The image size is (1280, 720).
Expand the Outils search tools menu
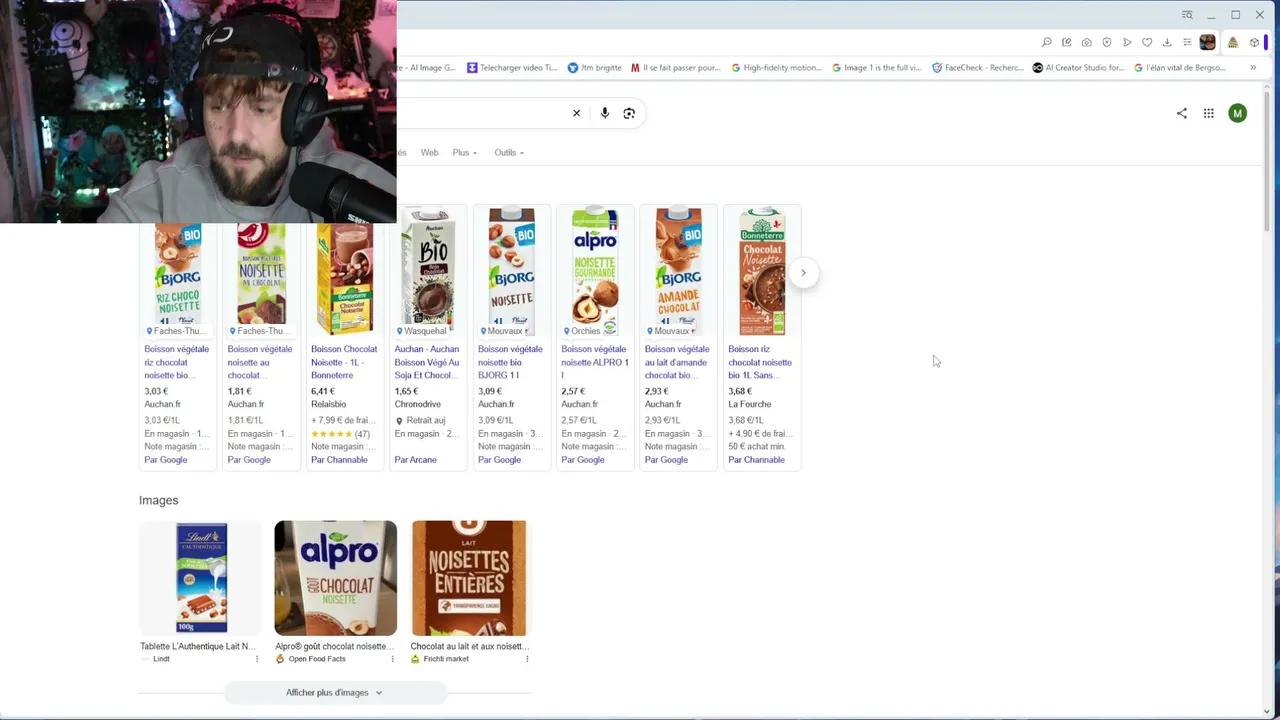click(x=509, y=153)
